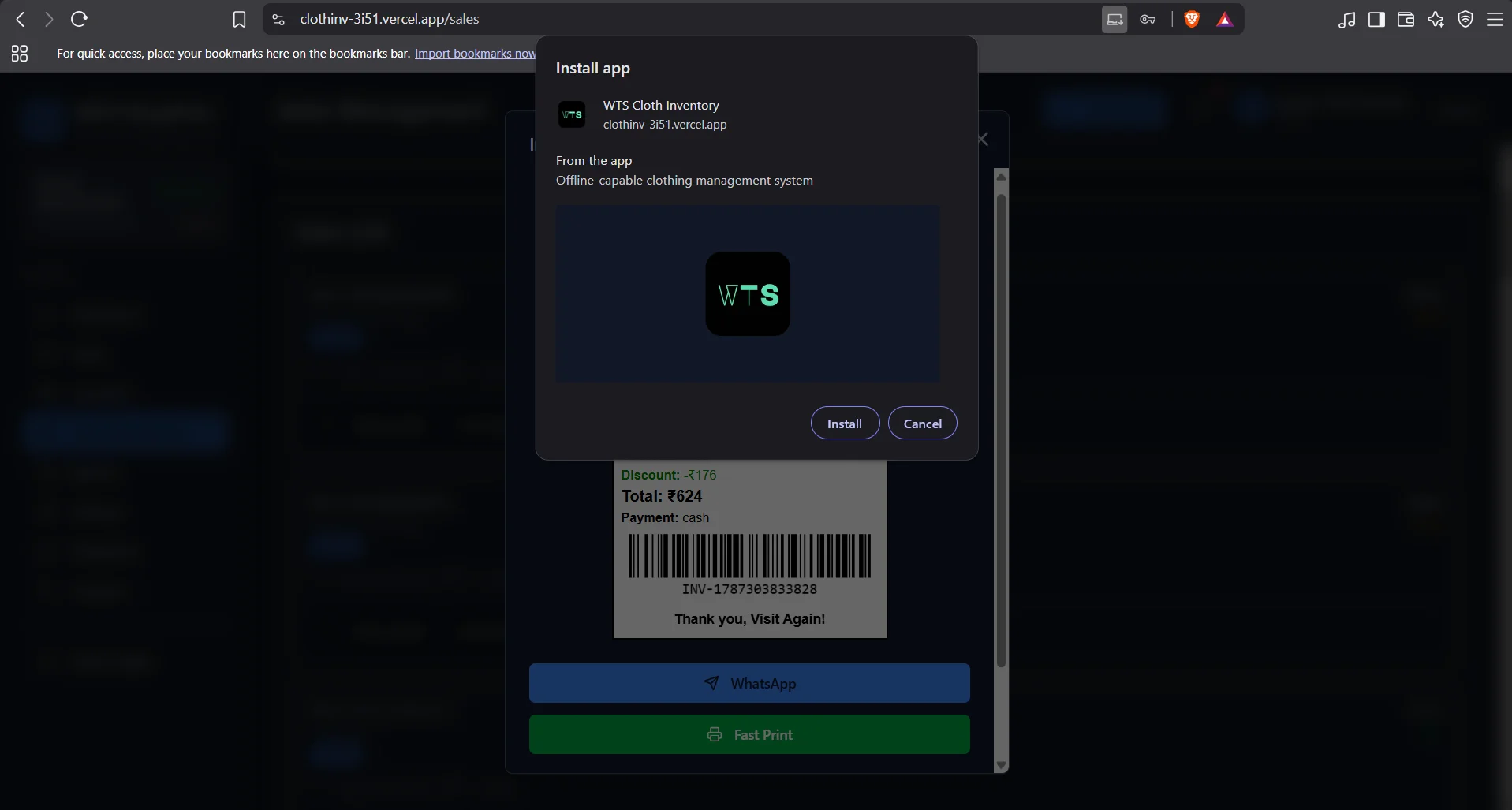Viewport: 1512px width, 810px height.
Task: Cancel the Install app dialog
Action: point(922,424)
